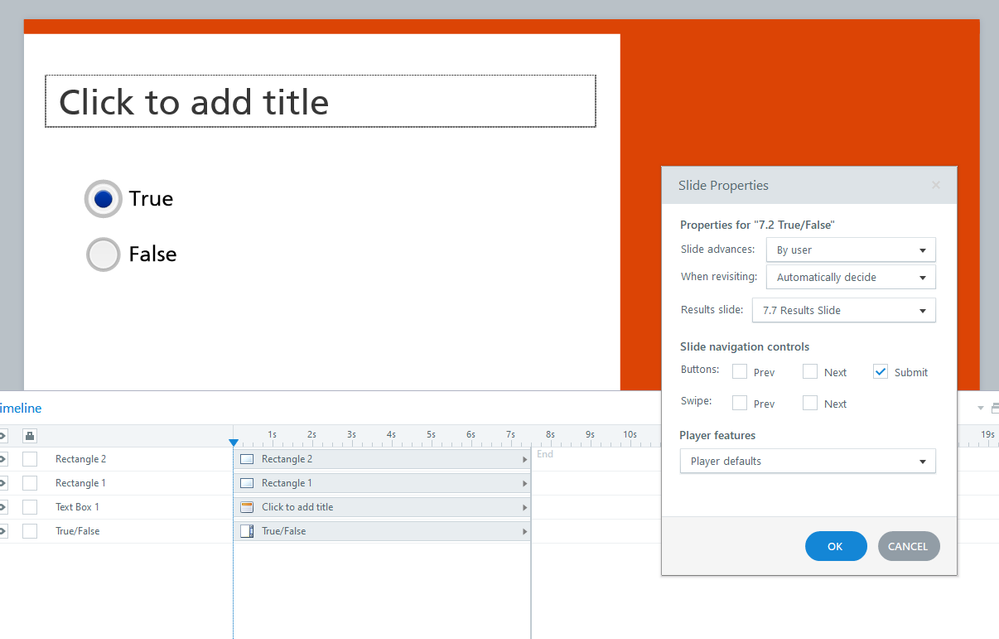Image resolution: width=999 pixels, height=639 pixels.
Task: Click the timeline panel options arrow
Action: pos(981,408)
